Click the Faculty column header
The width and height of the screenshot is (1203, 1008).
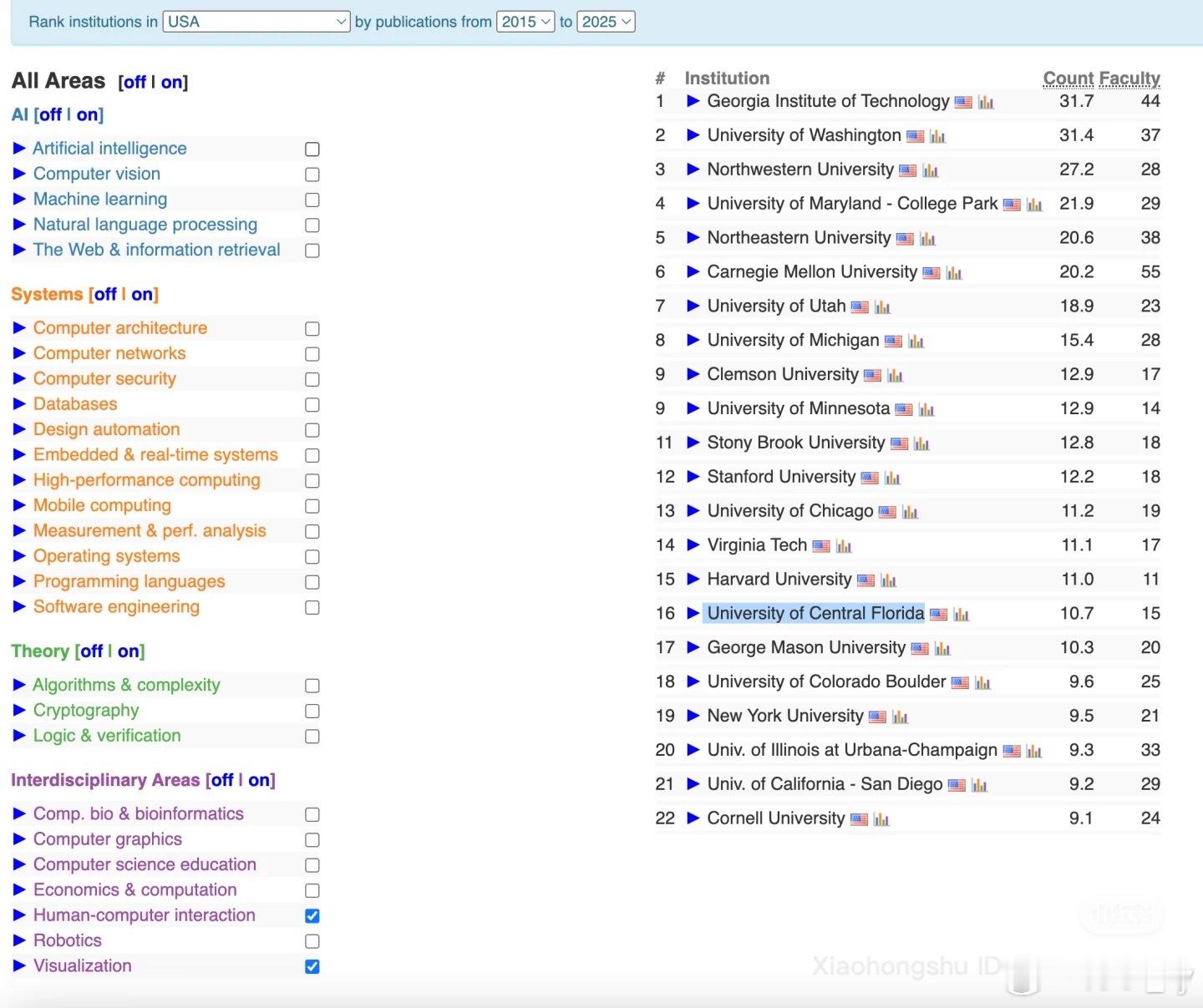coord(1129,79)
